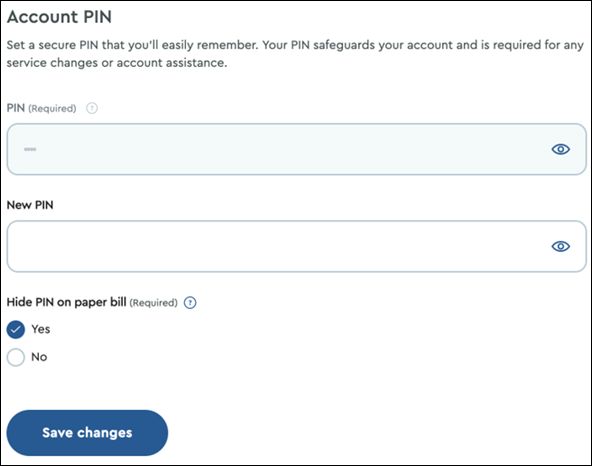
Task: Click '(Required)' text next to PIN label
Action: click(x=52, y=109)
